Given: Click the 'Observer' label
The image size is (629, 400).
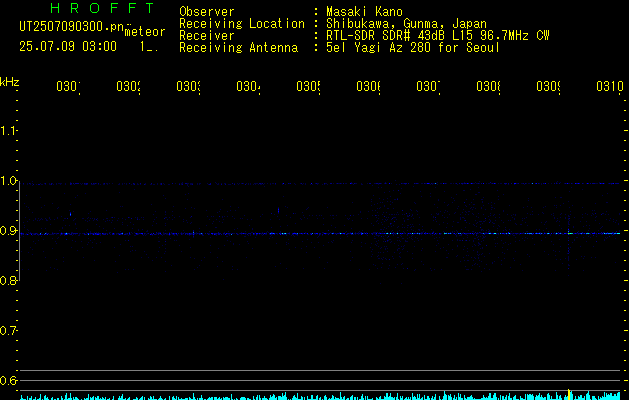Looking at the screenshot, I should tap(207, 12).
